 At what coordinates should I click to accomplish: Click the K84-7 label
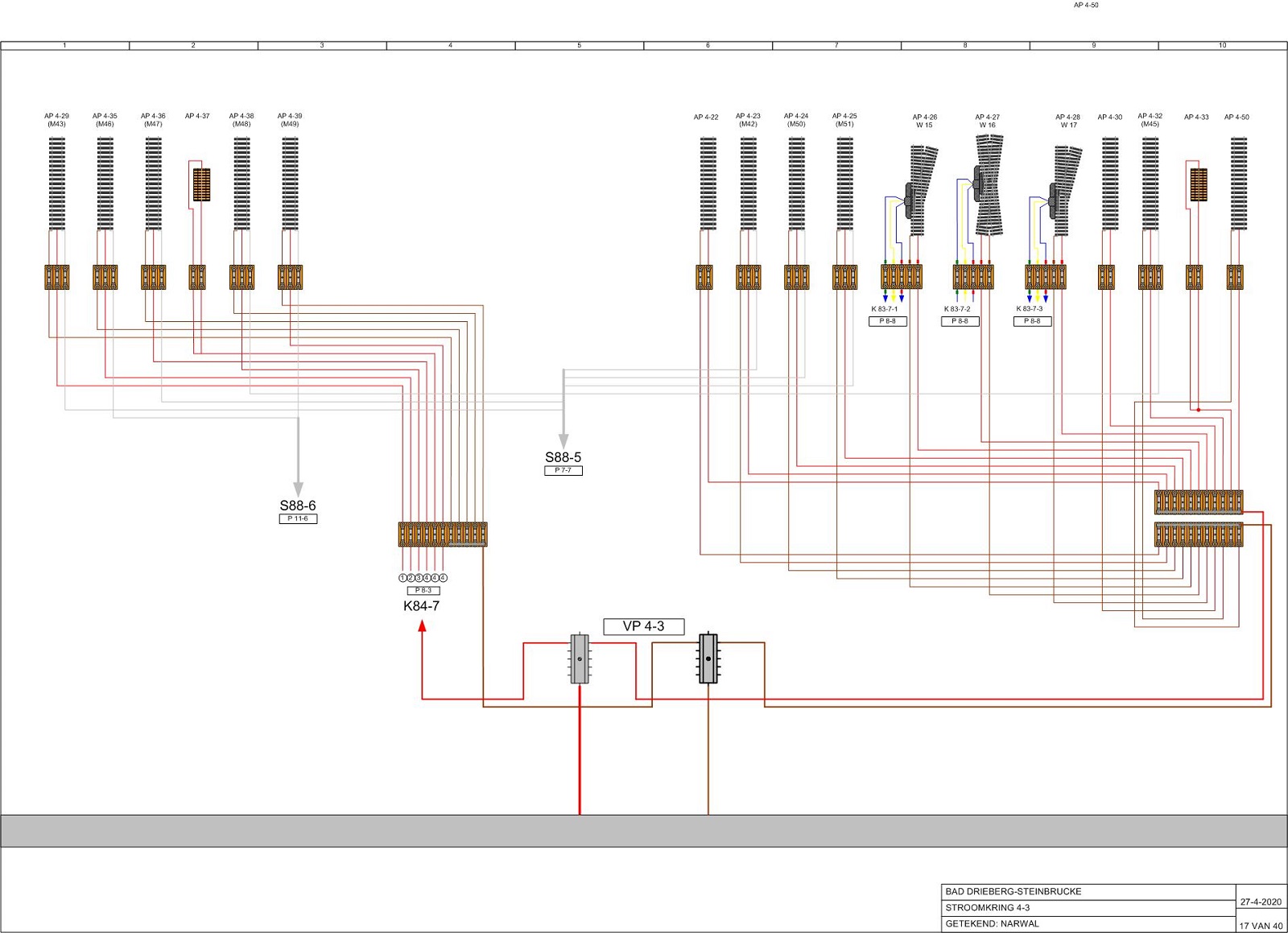pyautogui.click(x=422, y=606)
